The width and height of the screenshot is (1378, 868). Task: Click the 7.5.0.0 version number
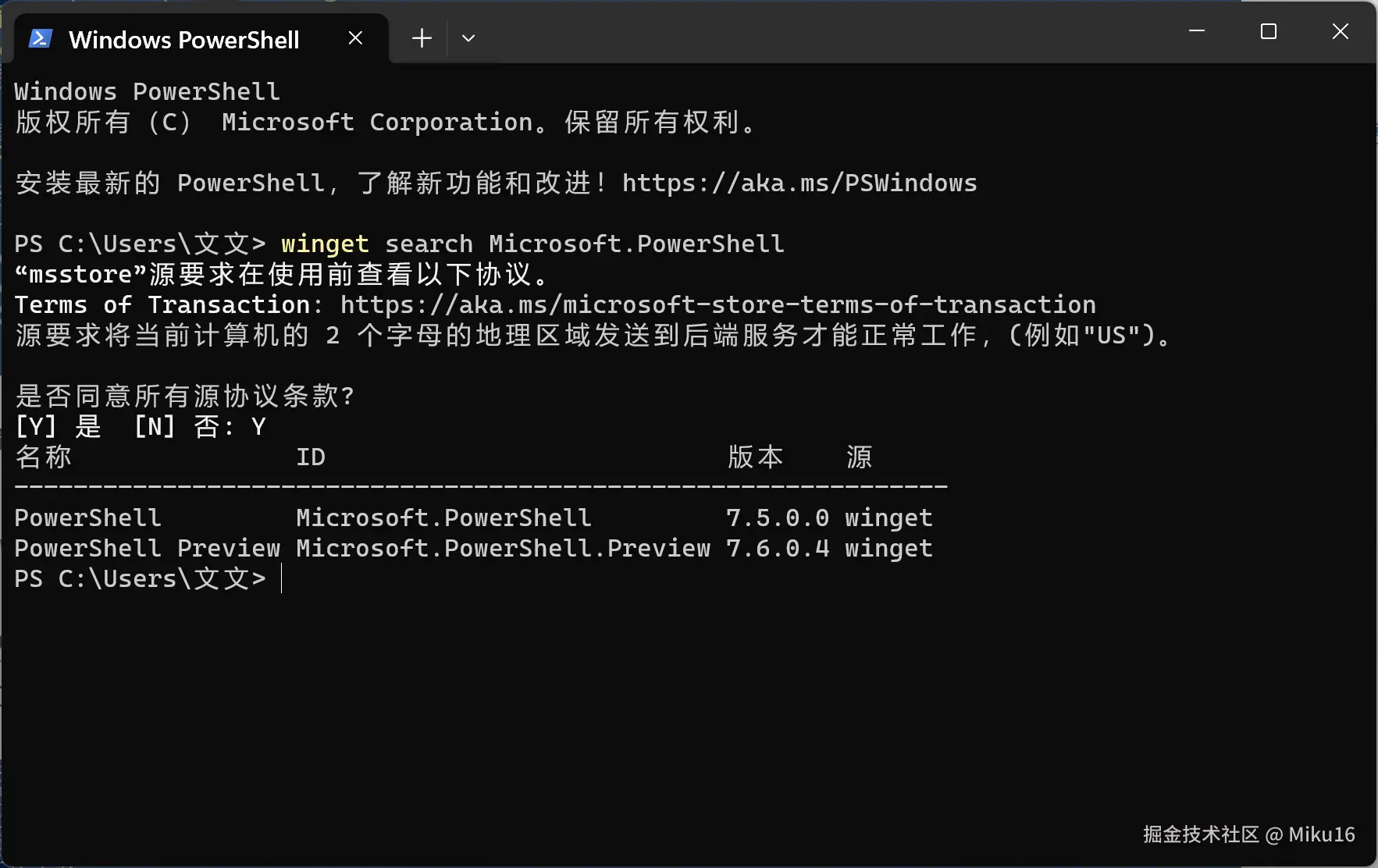[778, 518]
